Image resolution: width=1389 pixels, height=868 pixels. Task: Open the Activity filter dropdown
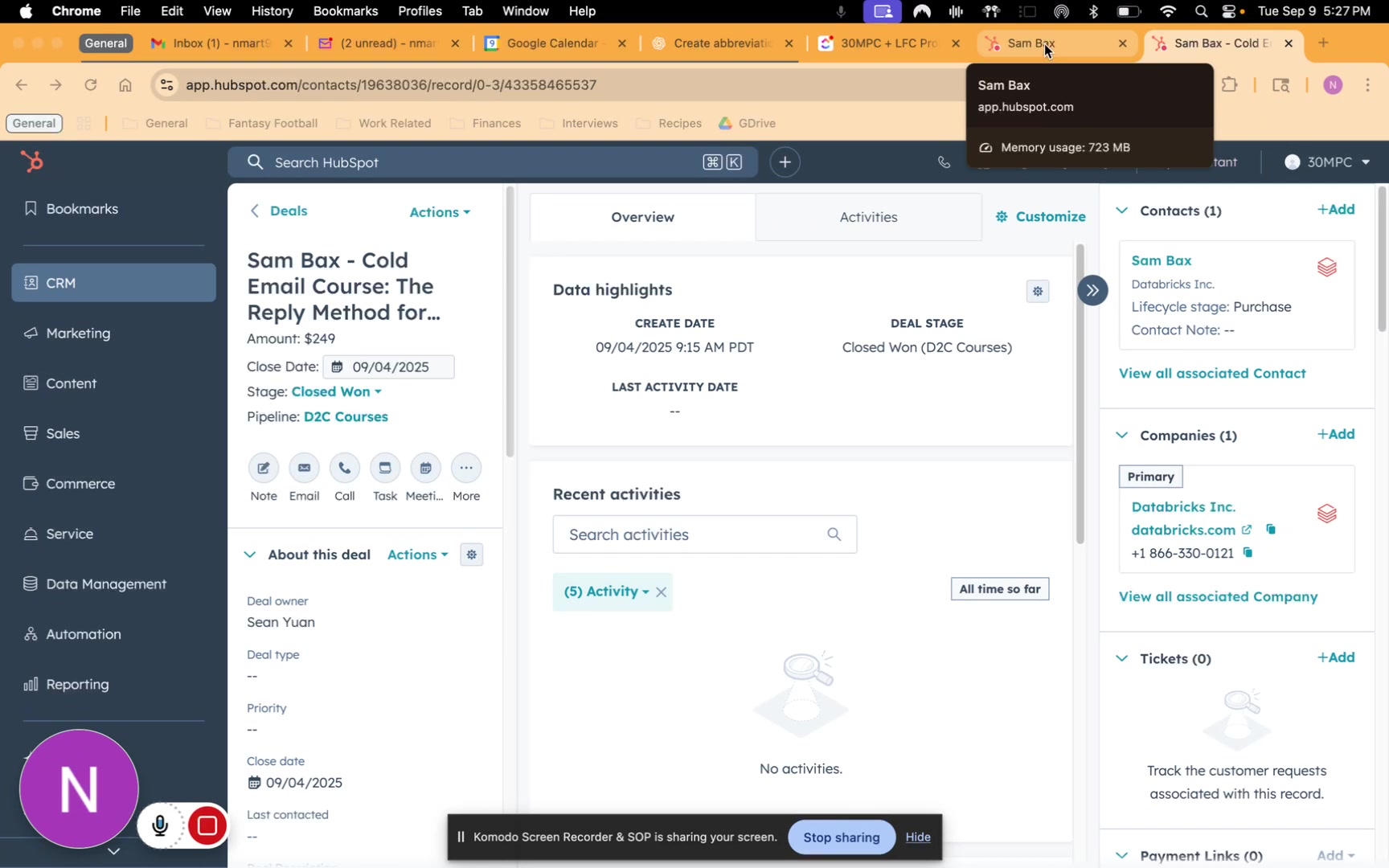pos(607,592)
